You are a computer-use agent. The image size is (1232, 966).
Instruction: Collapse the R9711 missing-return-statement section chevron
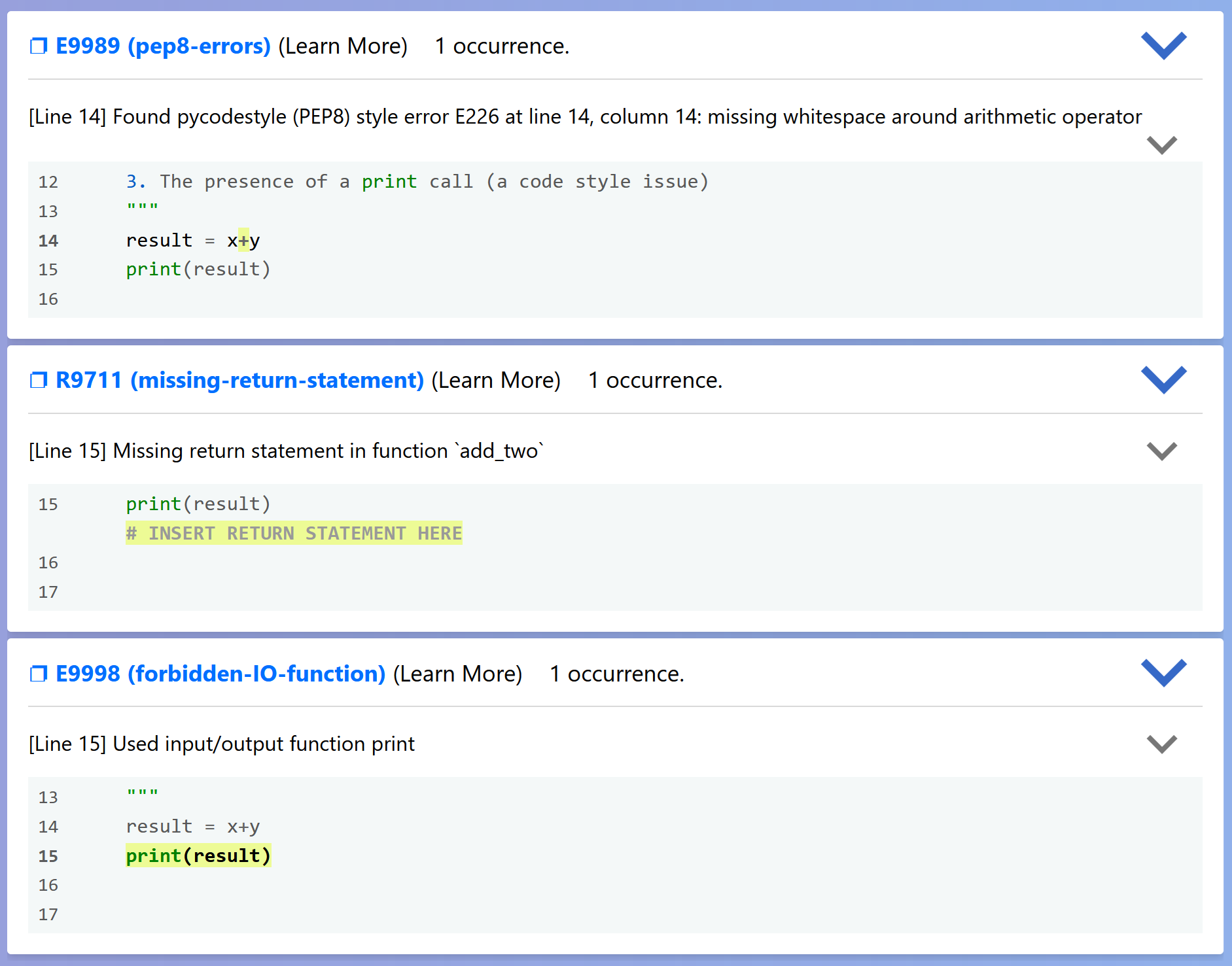coord(1163,379)
